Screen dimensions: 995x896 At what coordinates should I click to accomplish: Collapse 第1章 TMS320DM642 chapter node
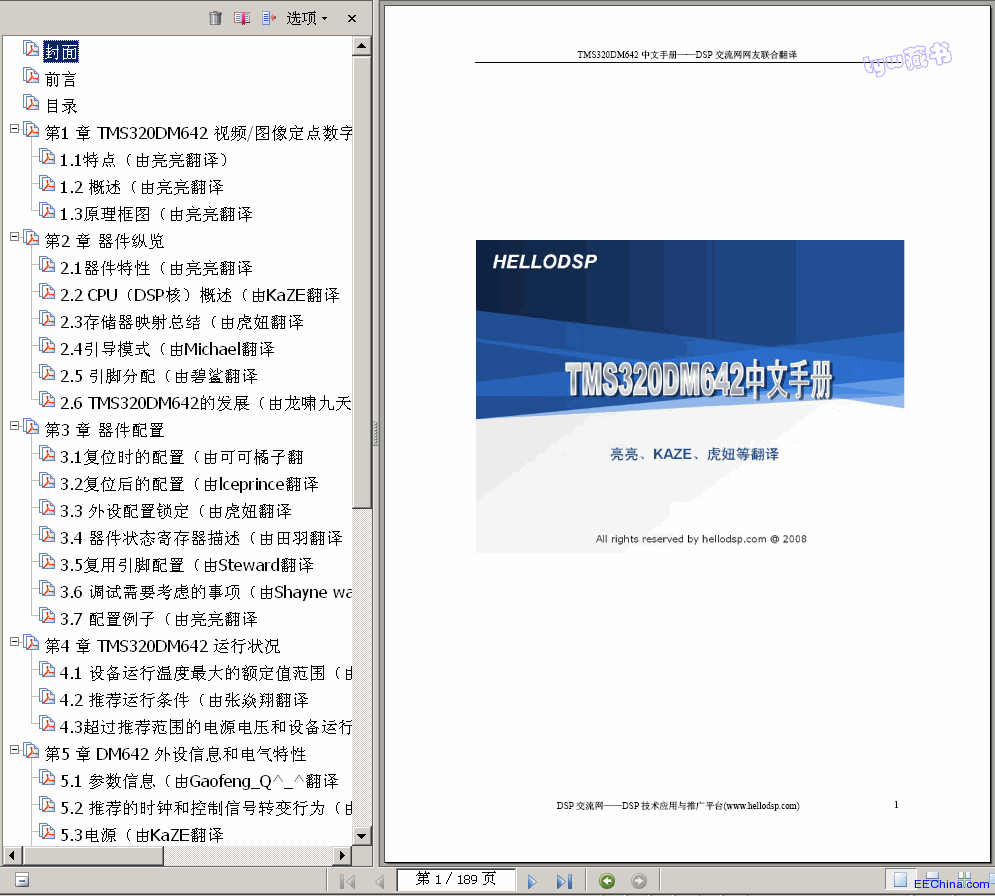(x=15, y=129)
